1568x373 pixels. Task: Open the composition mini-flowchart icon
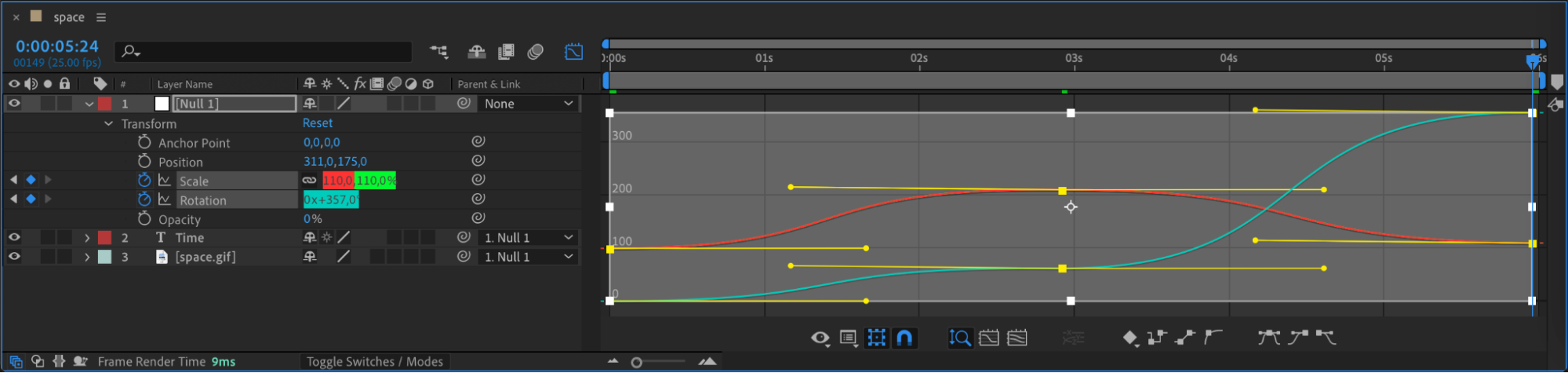[x=439, y=52]
